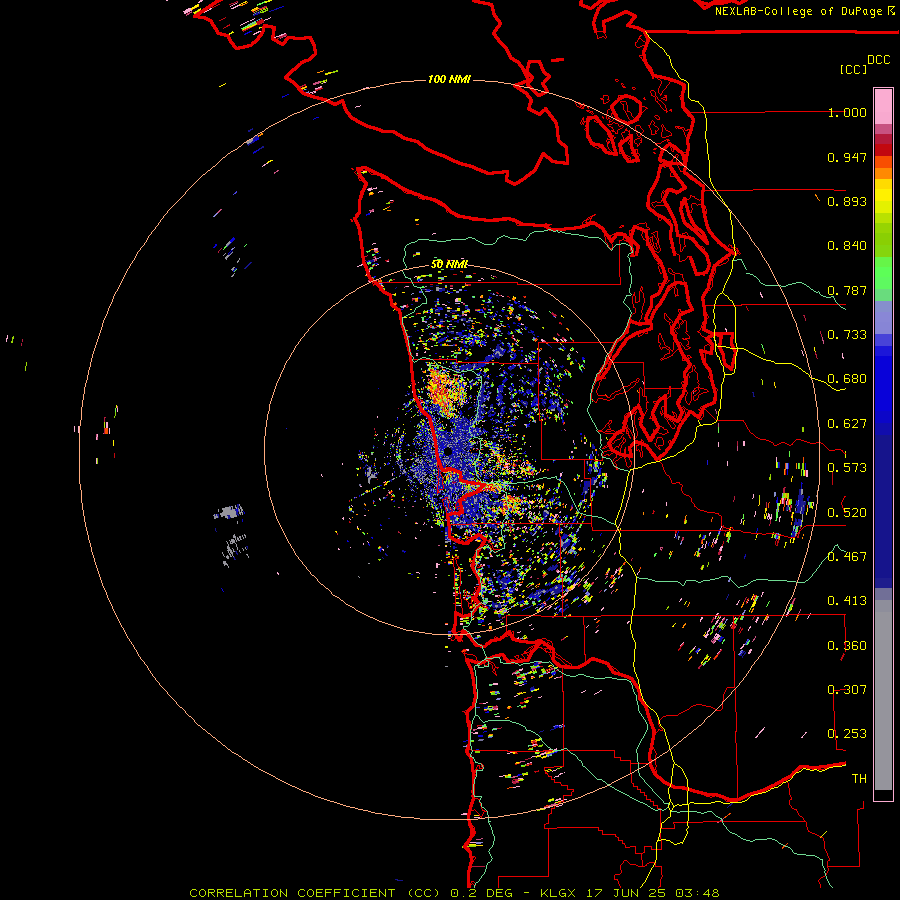The image size is (900, 900).
Task: Pick the periwinkle color bar segment
Action: [883, 317]
